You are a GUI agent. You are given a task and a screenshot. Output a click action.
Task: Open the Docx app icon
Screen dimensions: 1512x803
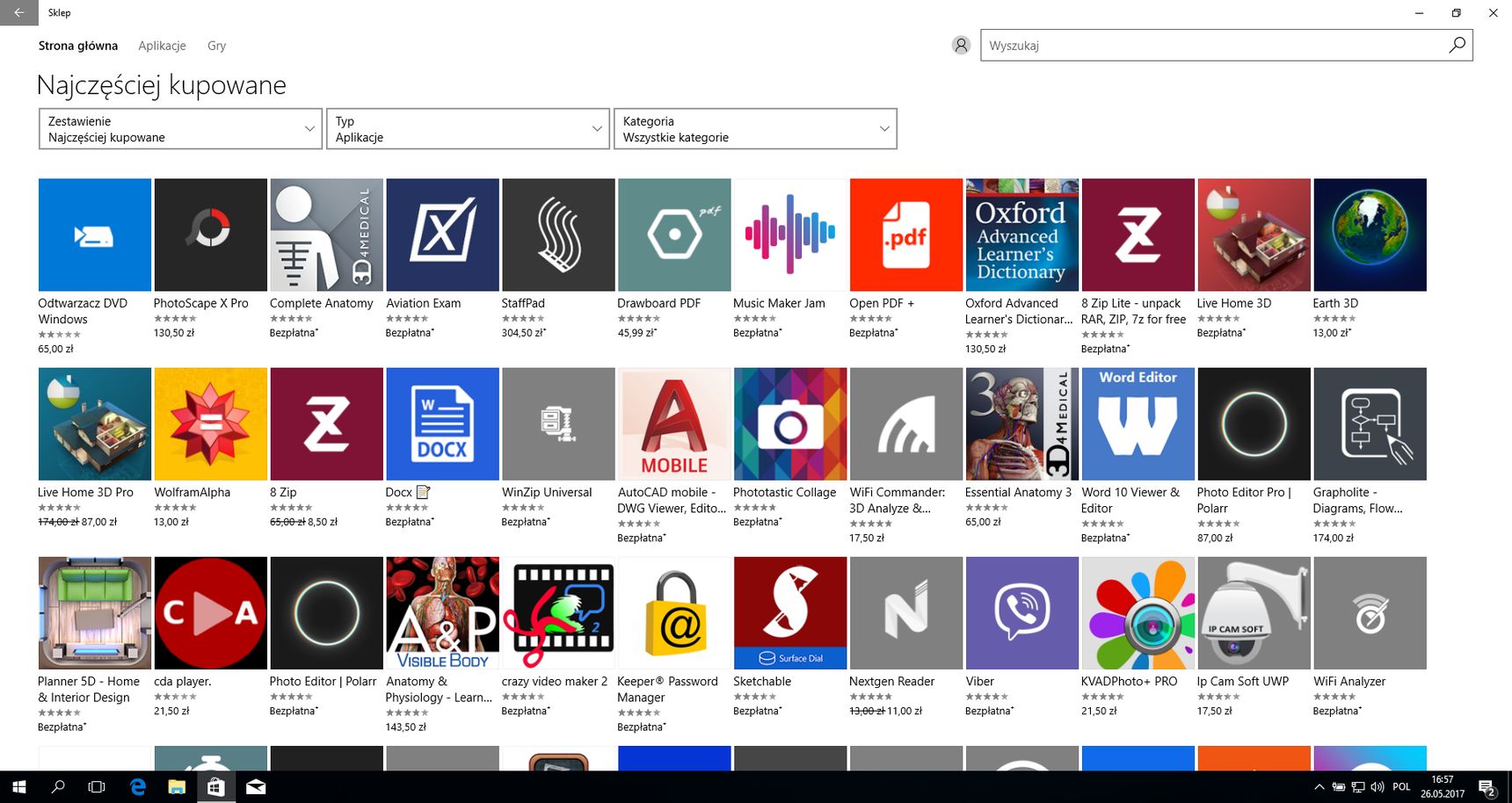point(442,423)
